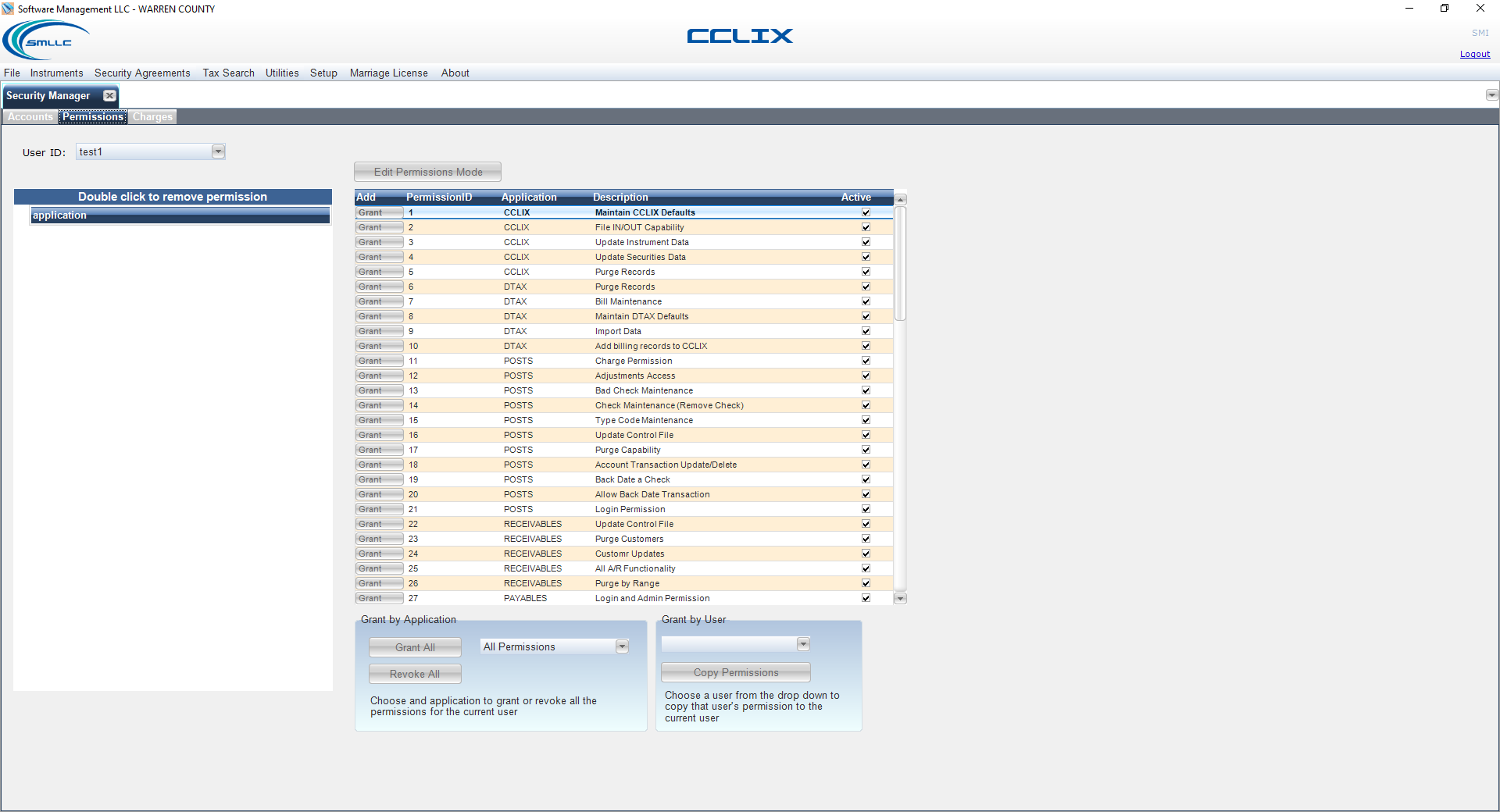Open the User ID dropdown
The width and height of the screenshot is (1500, 812).
(x=218, y=151)
